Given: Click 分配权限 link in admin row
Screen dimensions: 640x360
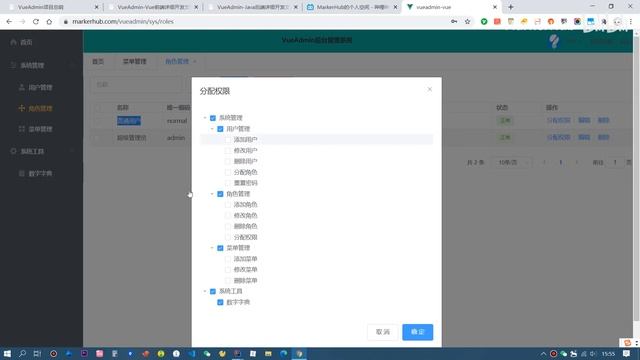Looking at the screenshot, I should point(558,138).
